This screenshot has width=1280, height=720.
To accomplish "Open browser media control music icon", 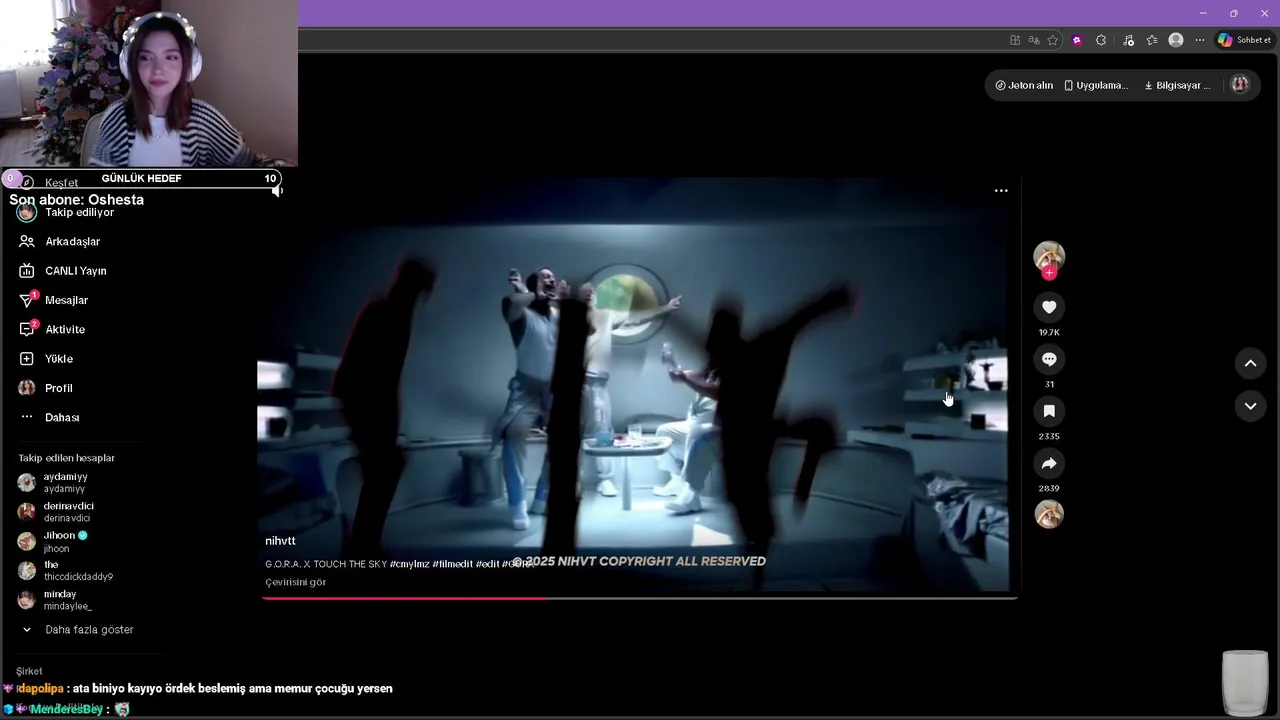I will (x=1128, y=40).
